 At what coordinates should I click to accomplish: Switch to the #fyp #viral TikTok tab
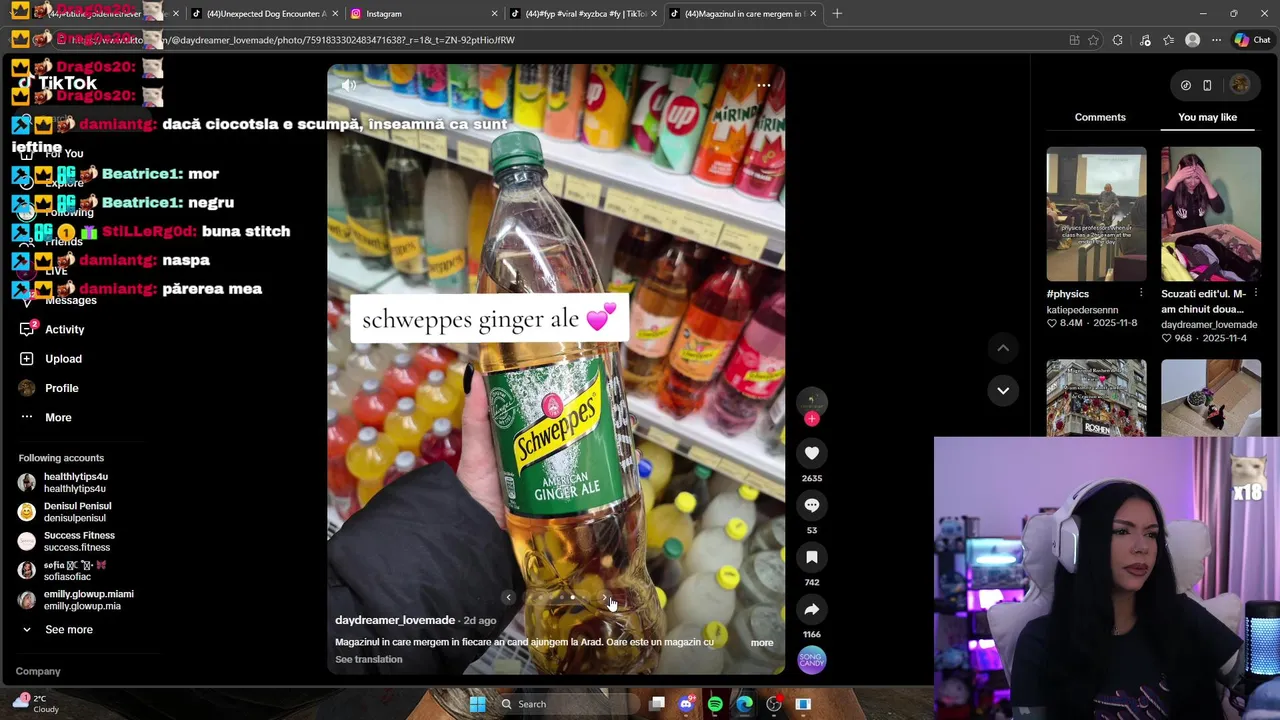583,14
